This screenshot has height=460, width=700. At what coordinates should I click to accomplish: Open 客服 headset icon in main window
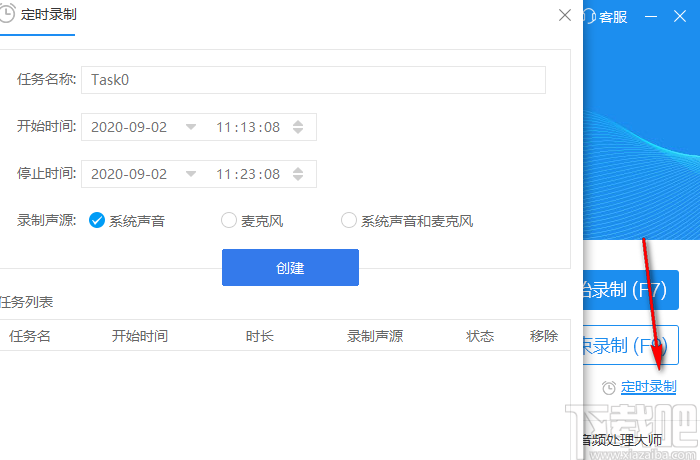tap(589, 17)
